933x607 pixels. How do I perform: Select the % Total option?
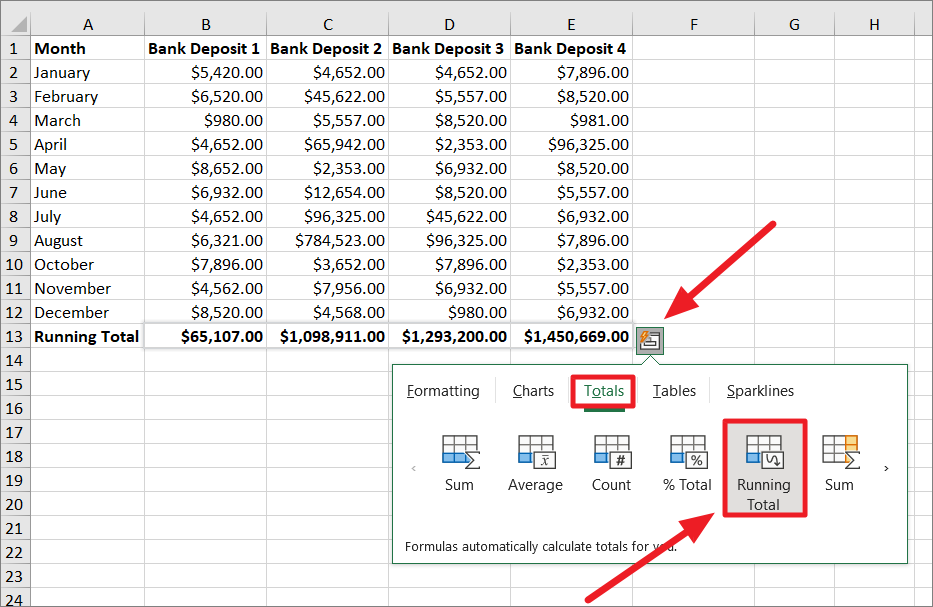pyautogui.click(x=687, y=462)
